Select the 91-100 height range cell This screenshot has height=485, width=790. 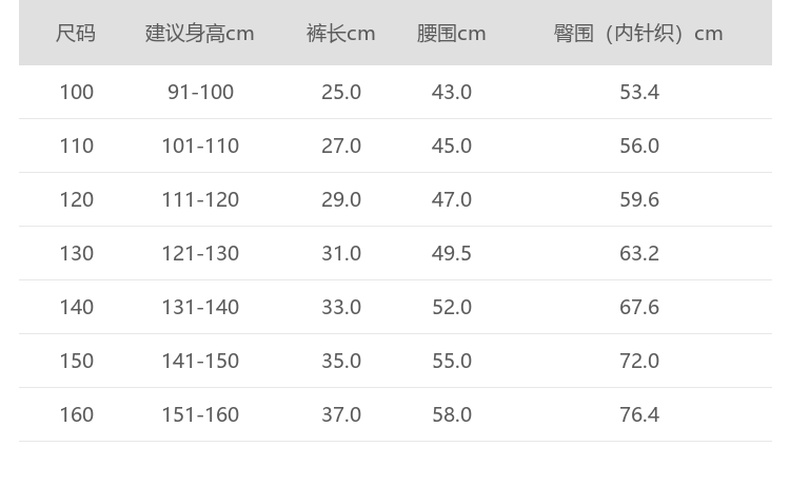tap(200, 92)
